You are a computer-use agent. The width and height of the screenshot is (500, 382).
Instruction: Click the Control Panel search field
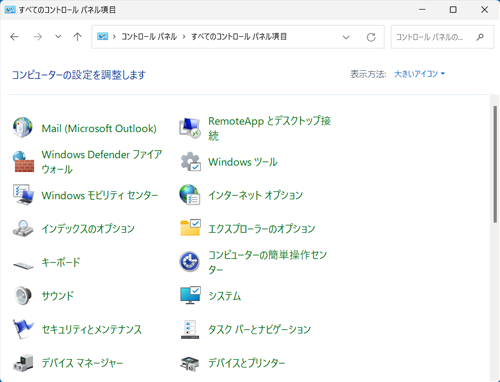(x=442, y=37)
